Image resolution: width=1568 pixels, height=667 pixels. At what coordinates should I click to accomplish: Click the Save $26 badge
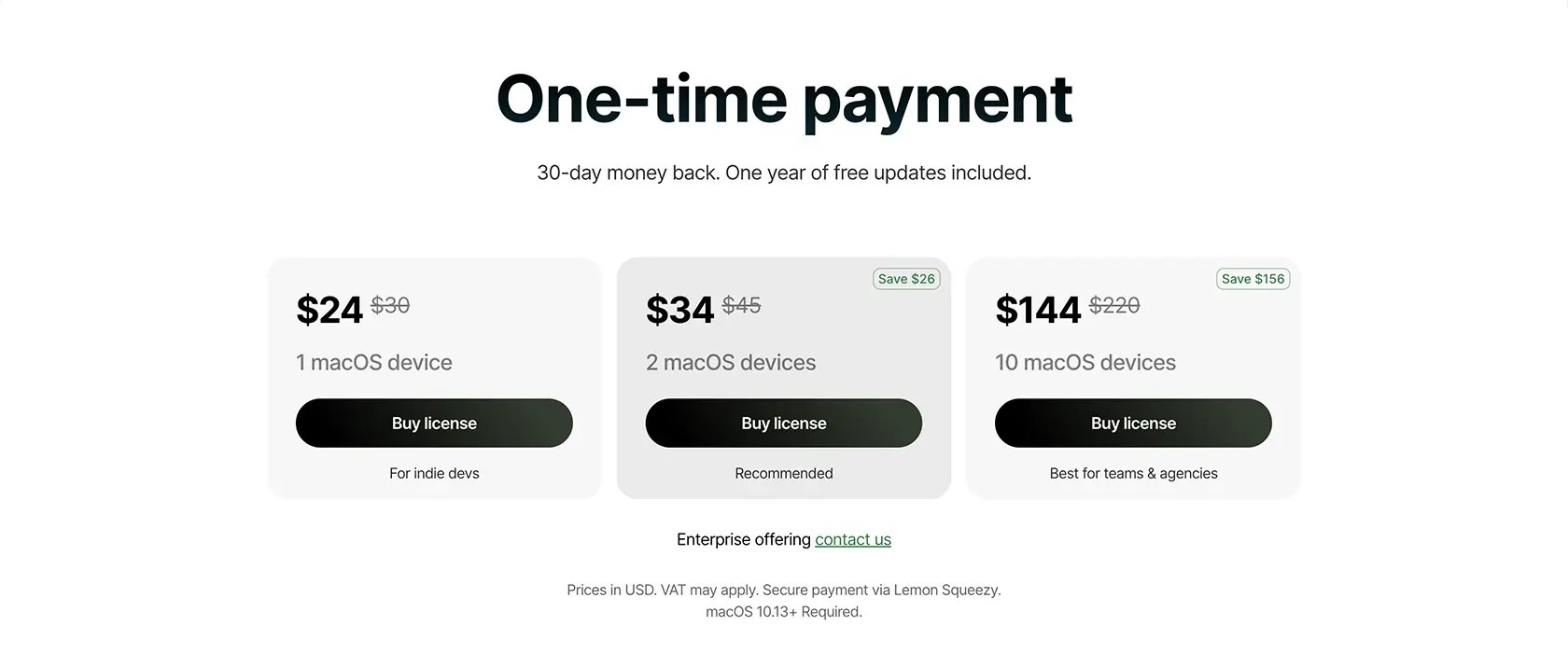tap(906, 279)
